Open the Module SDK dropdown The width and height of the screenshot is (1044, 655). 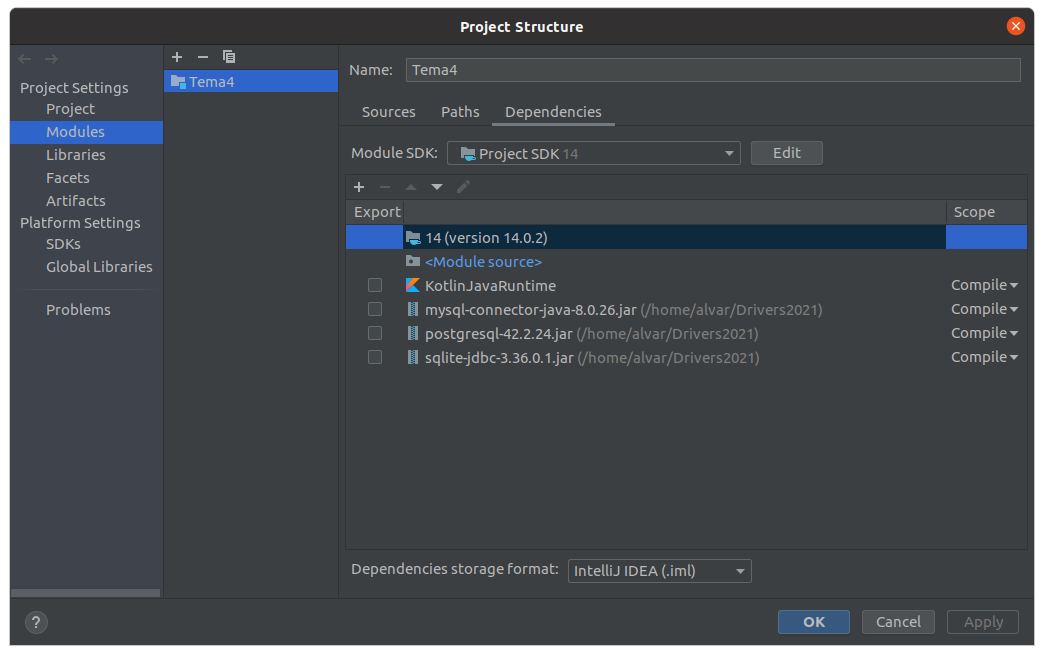pos(594,153)
